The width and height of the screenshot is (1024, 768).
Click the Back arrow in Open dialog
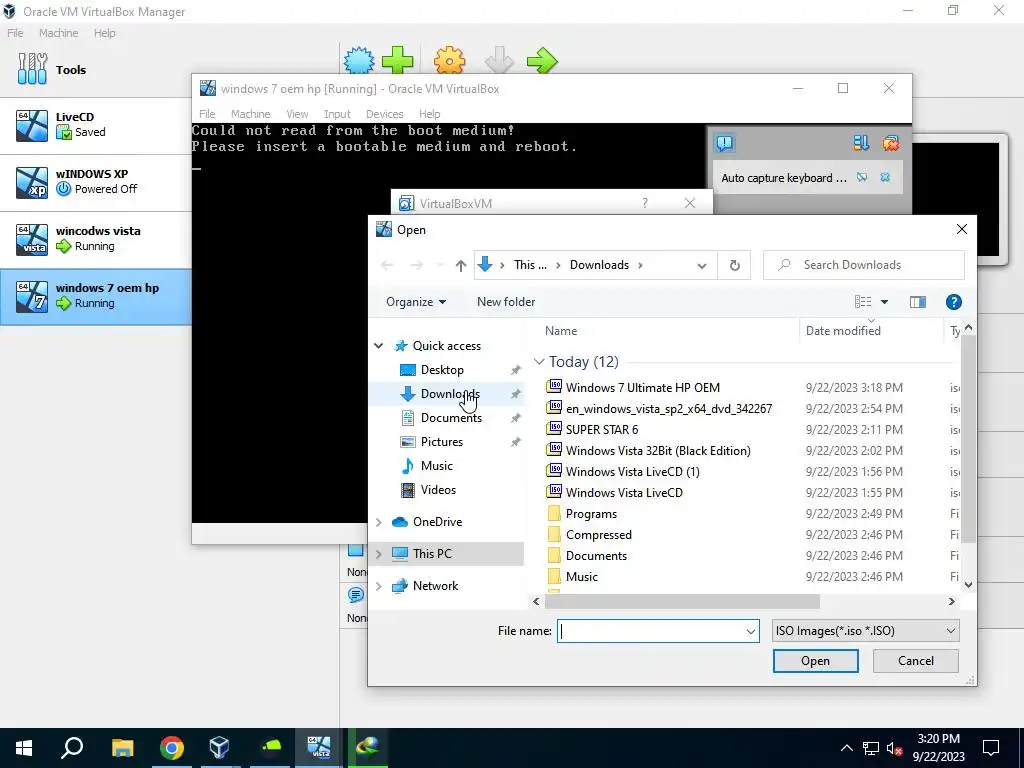pos(387,265)
